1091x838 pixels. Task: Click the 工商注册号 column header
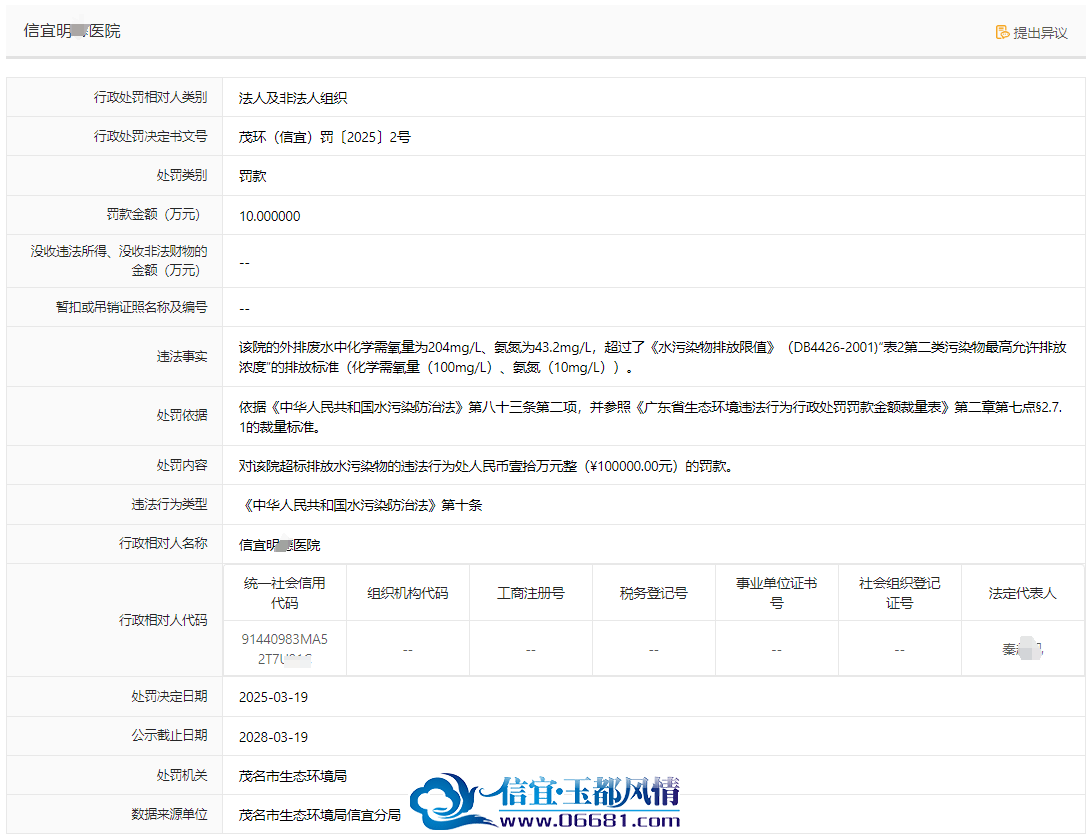(x=531, y=593)
